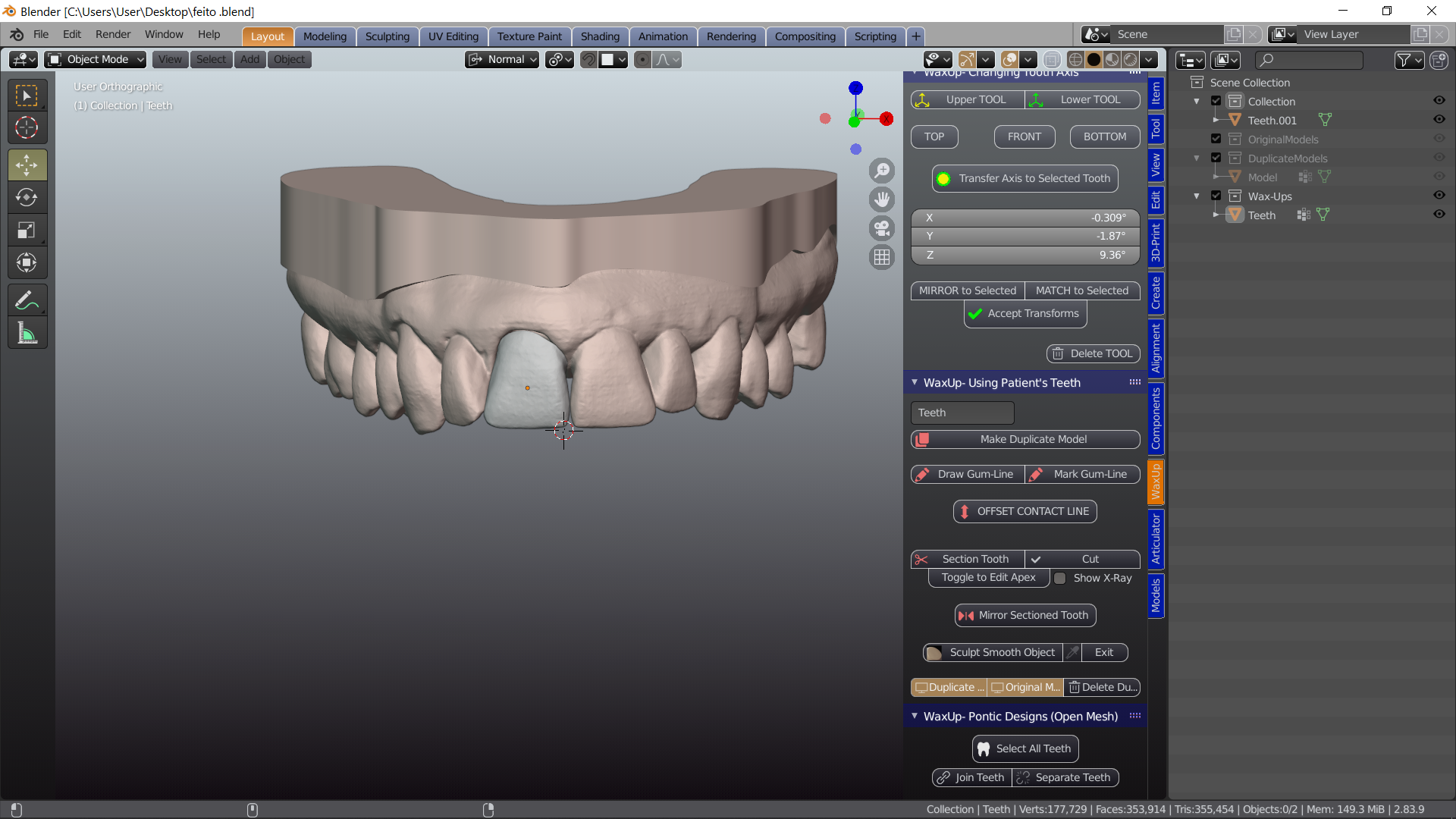Click the Make Duplicate Model button
Image resolution: width=1456 pixels, height=819 pixels.
coord(1025,439)
